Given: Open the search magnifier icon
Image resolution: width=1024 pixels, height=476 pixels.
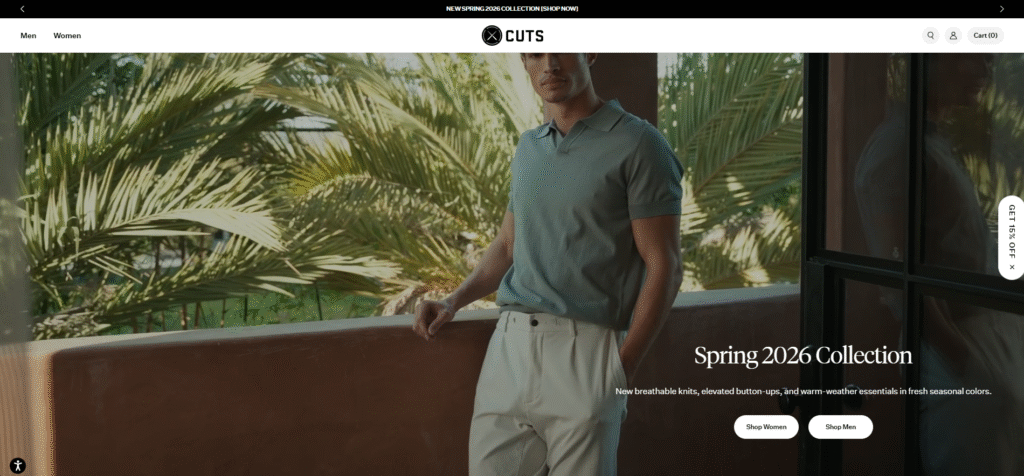Looking at the screenshot, I should tap(931, 35).
